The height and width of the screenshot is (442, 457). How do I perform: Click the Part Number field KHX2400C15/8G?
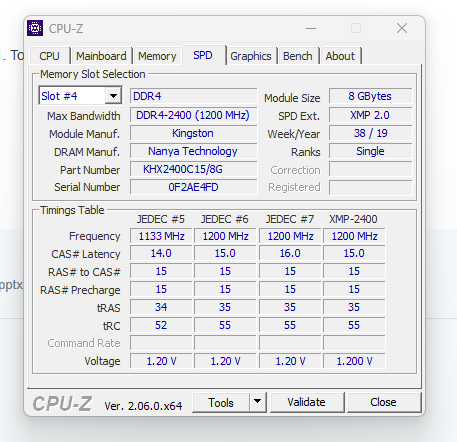tap(193, 169)
